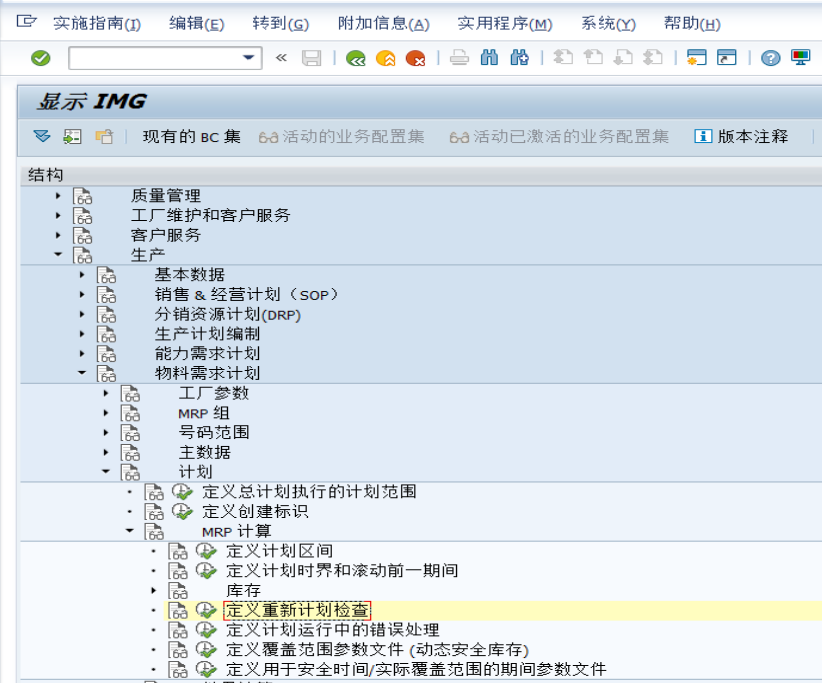Click the 版本注释 button
The image size is (822, 683).
pyautogui.click(x=741, y=137)
